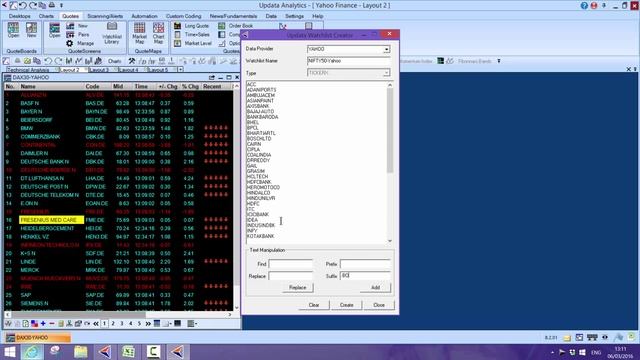Click the Suffix text field

pyautogui.click(x=365, y=276)
